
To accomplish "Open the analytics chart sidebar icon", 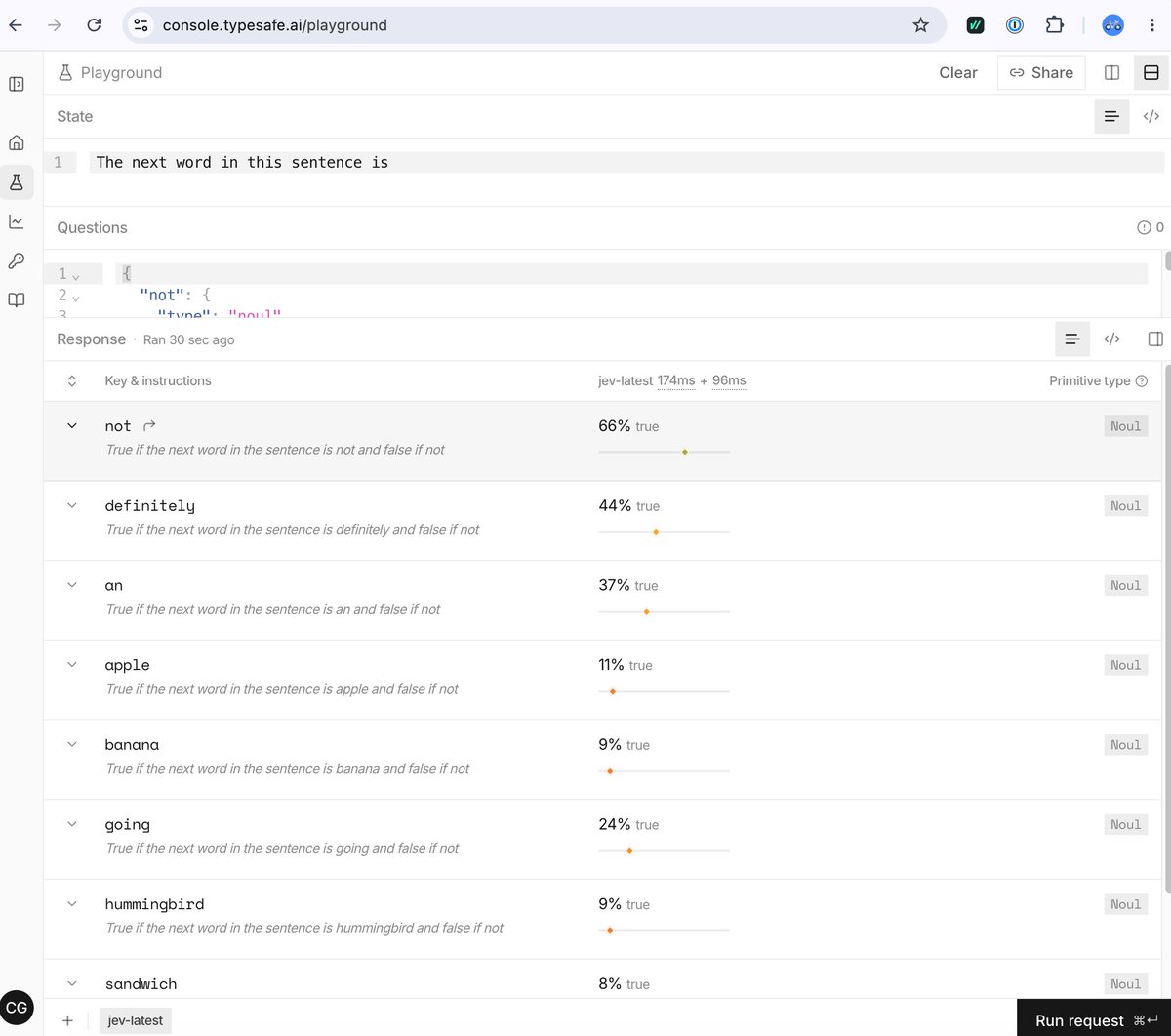I will 17,221.
